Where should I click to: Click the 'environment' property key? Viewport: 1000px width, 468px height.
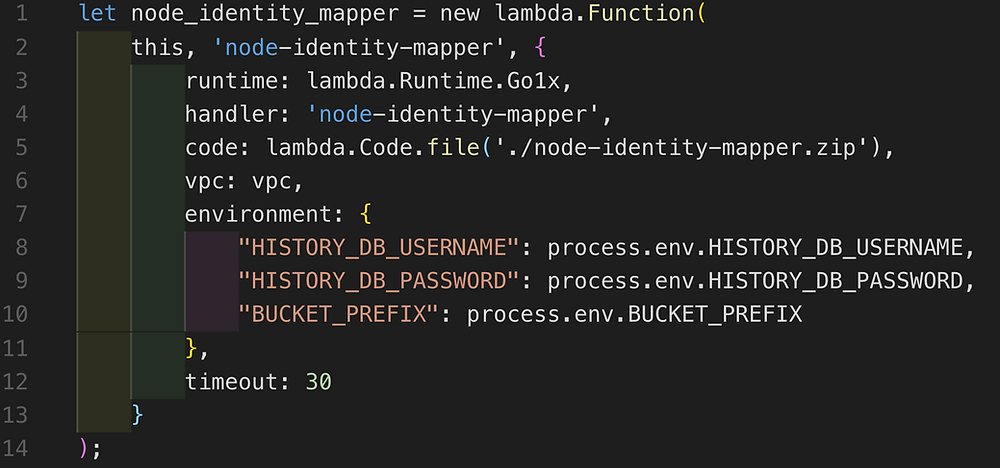(x=258, y=214)
